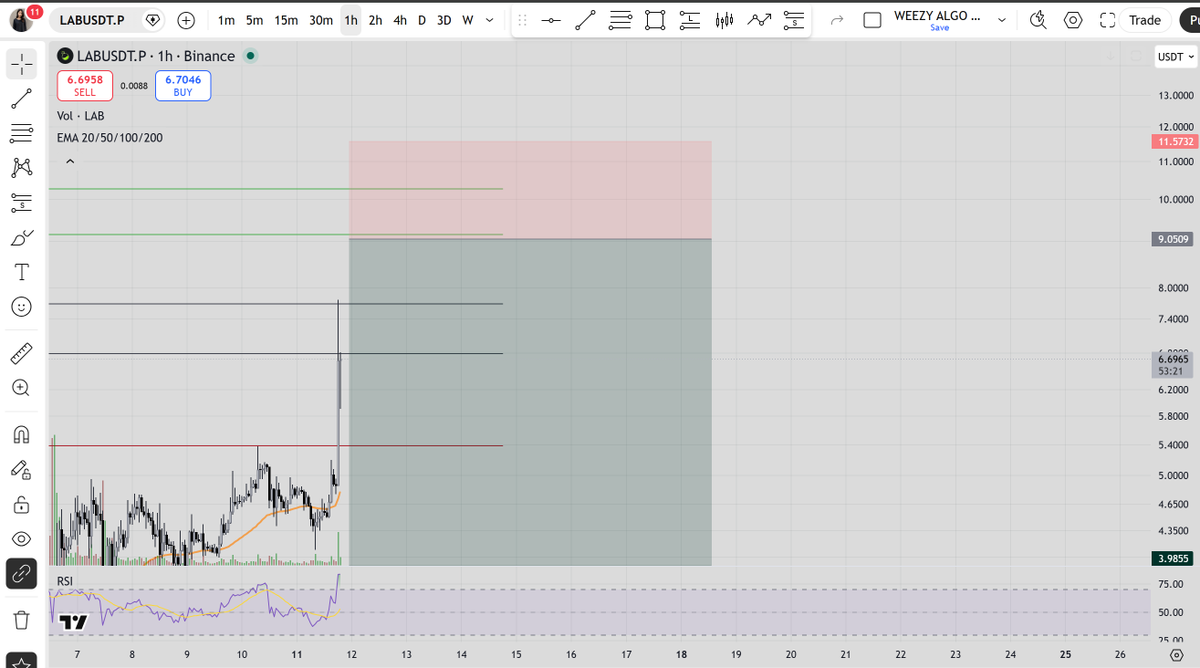Enter fullscreen mode

(x=1107, y=20)
